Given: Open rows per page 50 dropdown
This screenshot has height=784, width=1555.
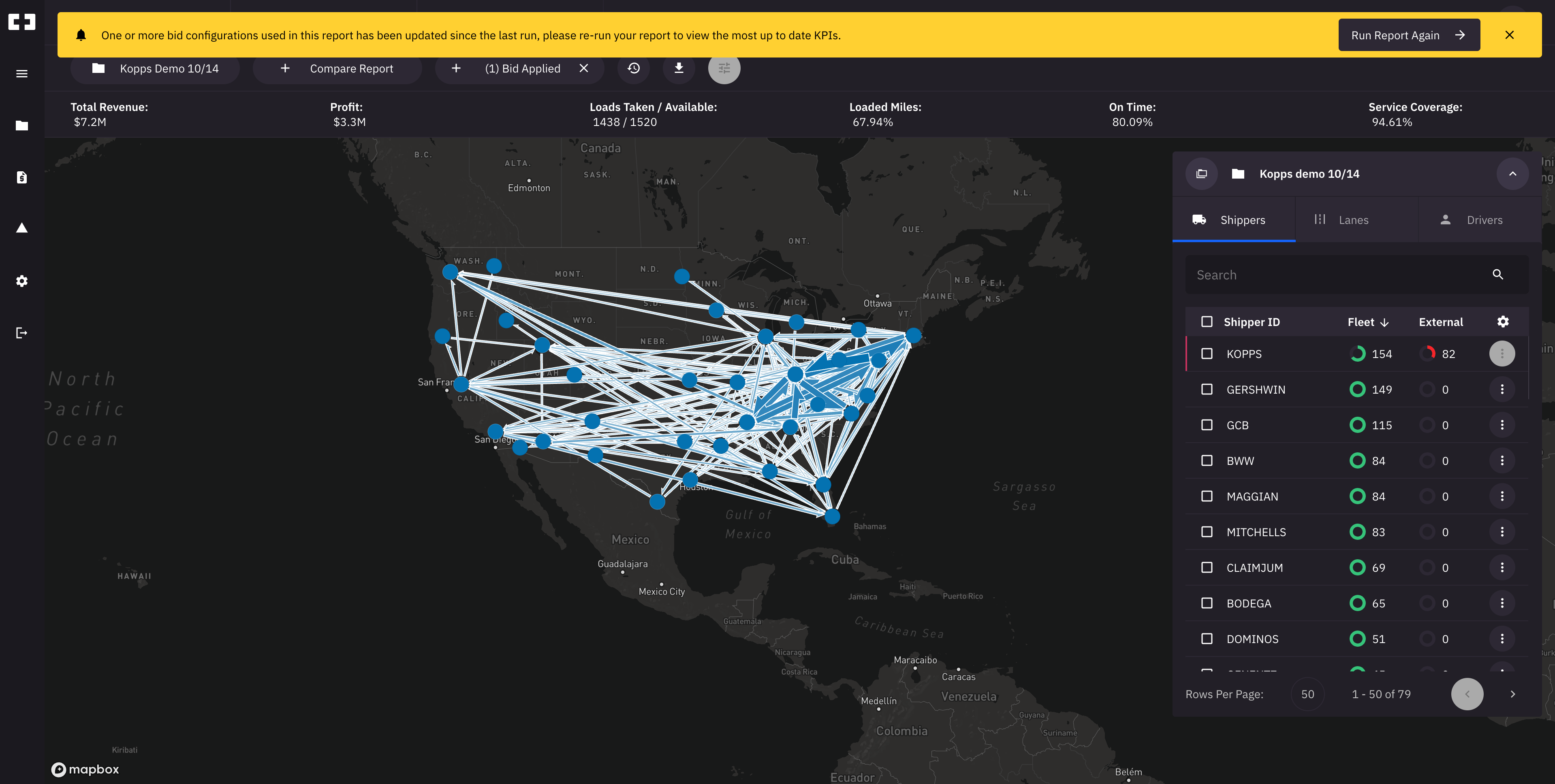Looking at the screenshot, I should 1307,694.
